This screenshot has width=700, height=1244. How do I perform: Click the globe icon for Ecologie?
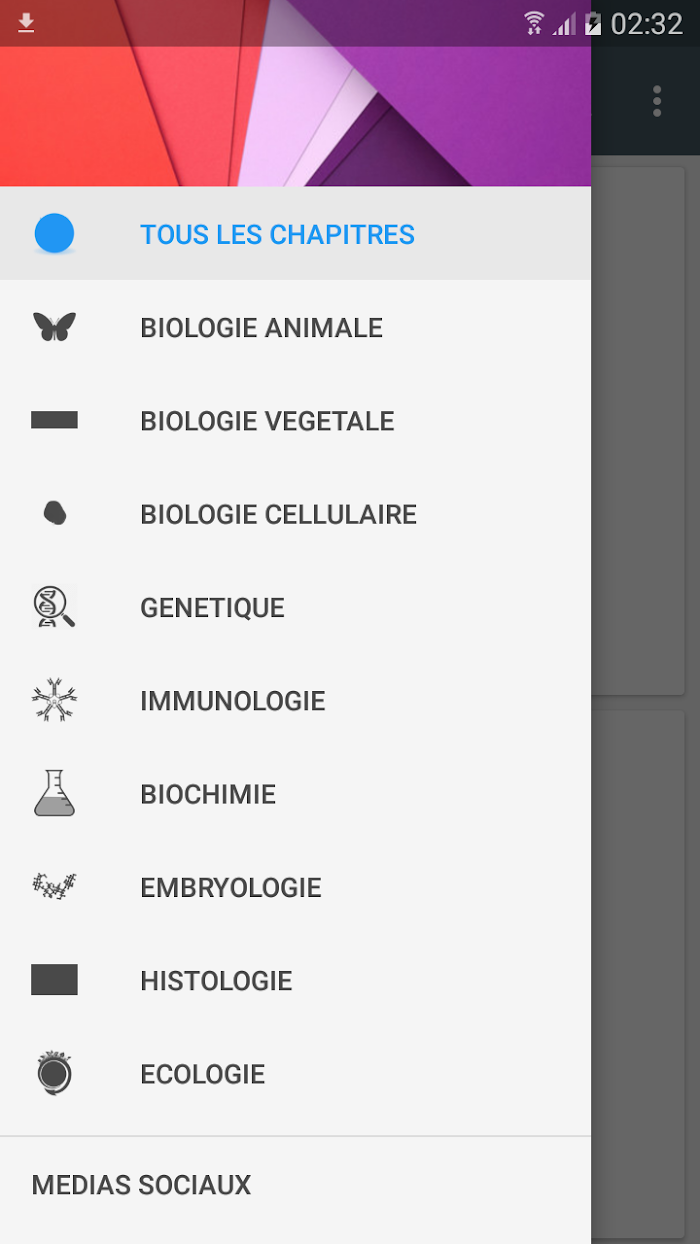(54, 1073)
